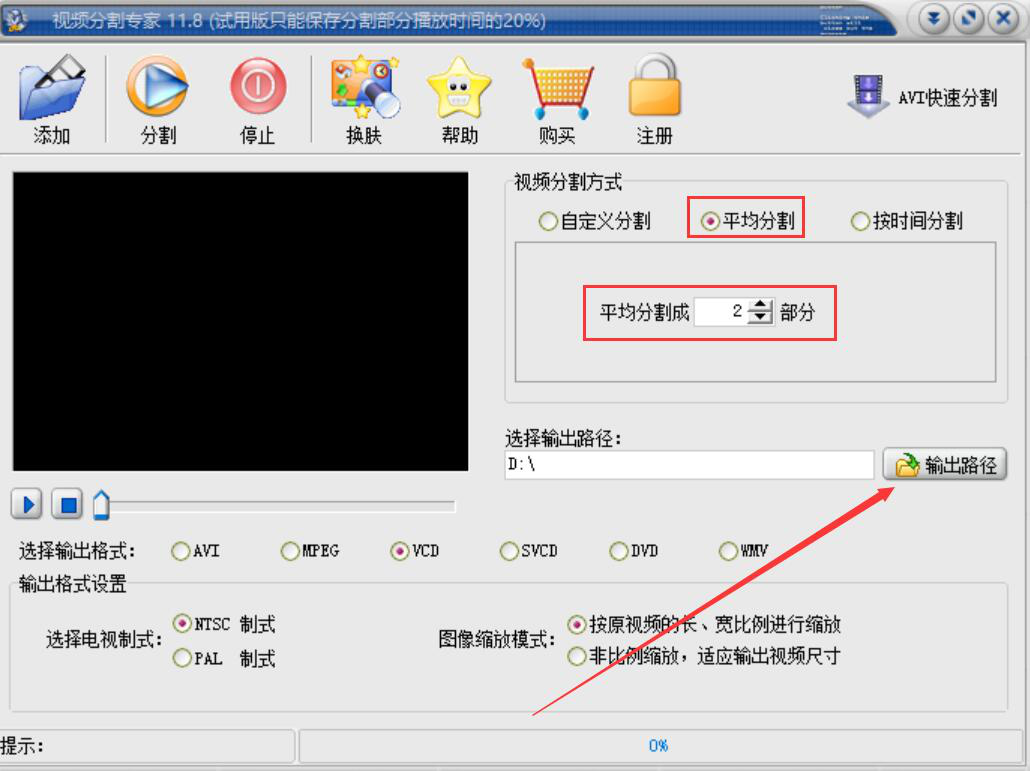Choose NTSC 制式 TV standard

tap(224, 623)
